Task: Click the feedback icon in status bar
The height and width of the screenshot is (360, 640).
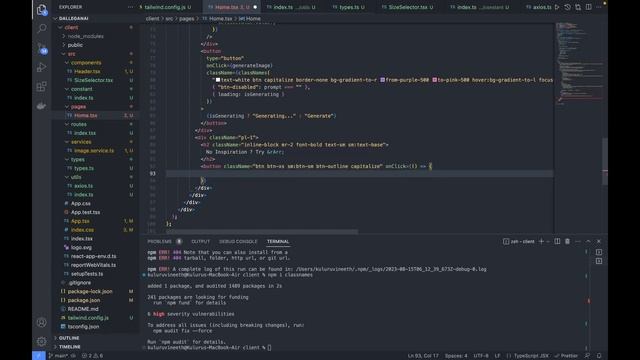Action: pos(587,356)
